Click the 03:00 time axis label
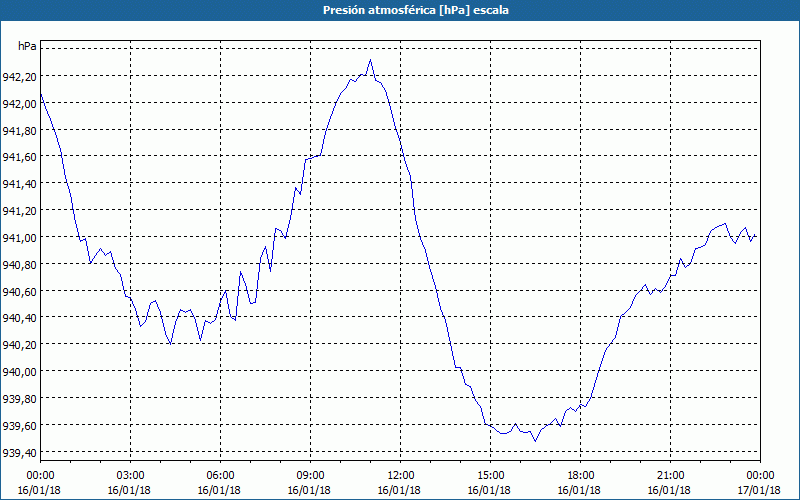The width and height of the screenshot is (800, 500). coord(130,475)
